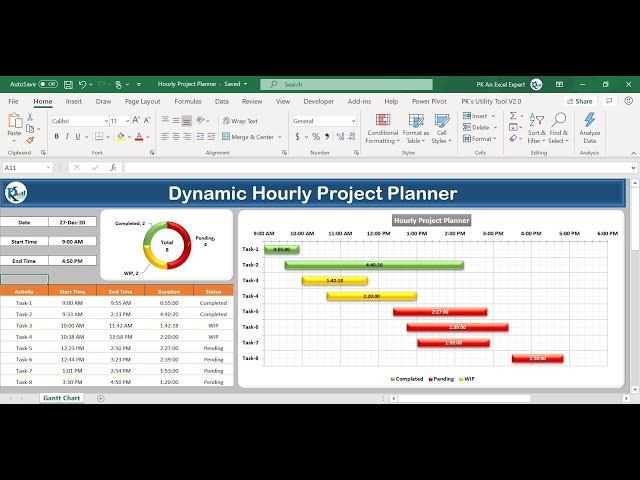
Task: Click the Borders icon
Action: pyautogui.click(x=99, y=136)
